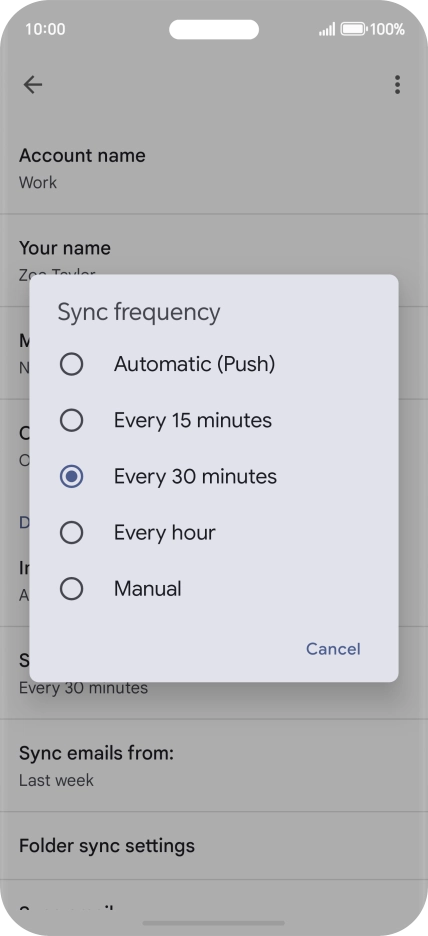
Task: Open the Sync emails from setting
Action: click(x=214, y=766)
